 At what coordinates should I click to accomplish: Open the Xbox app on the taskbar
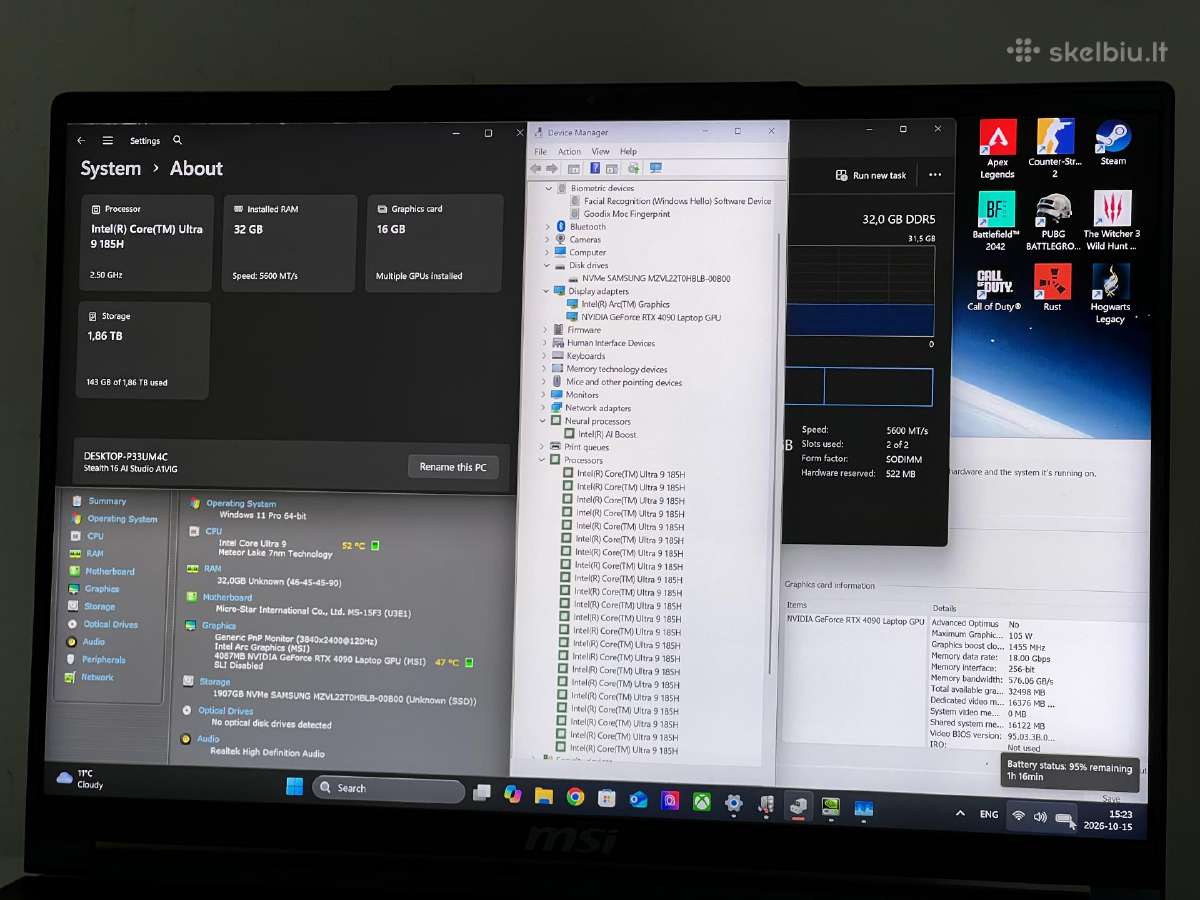tap(702, 801)
